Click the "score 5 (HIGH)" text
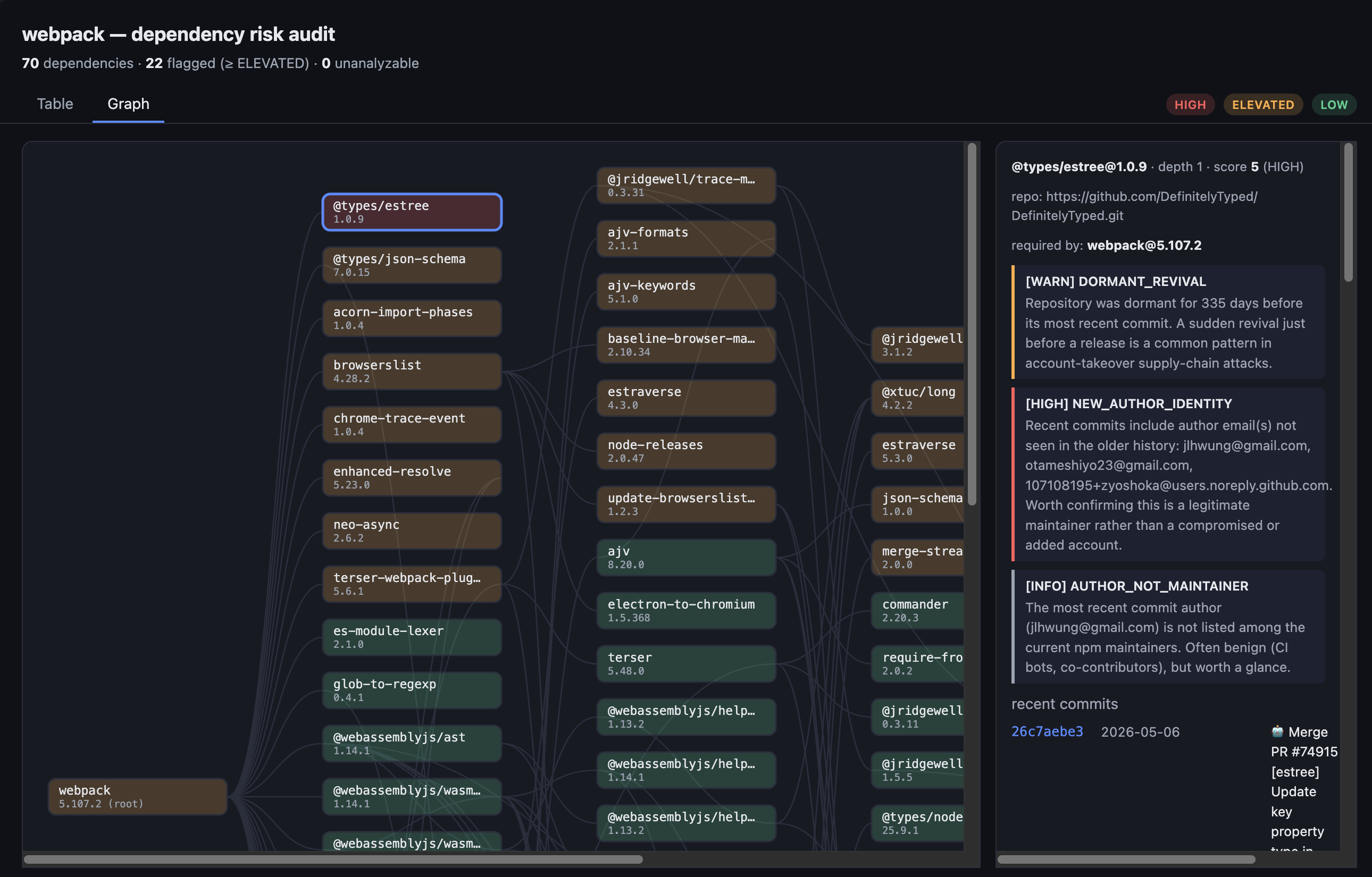Screen dimensions: 1372x877 (1258, 166)
